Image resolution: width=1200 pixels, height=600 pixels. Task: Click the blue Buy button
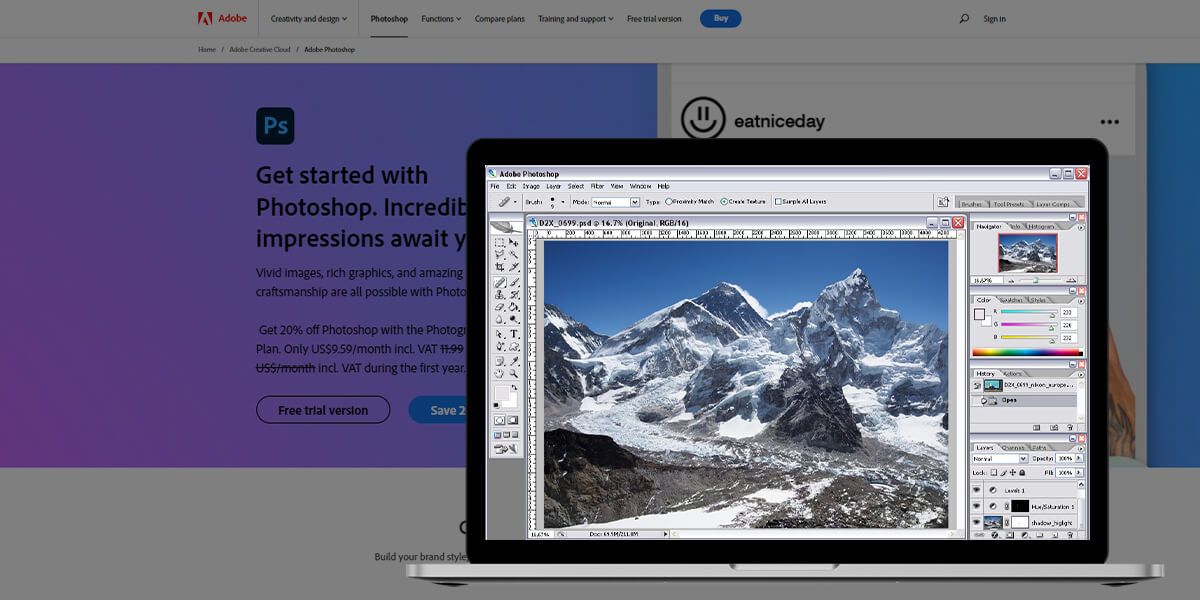point(721,18)
